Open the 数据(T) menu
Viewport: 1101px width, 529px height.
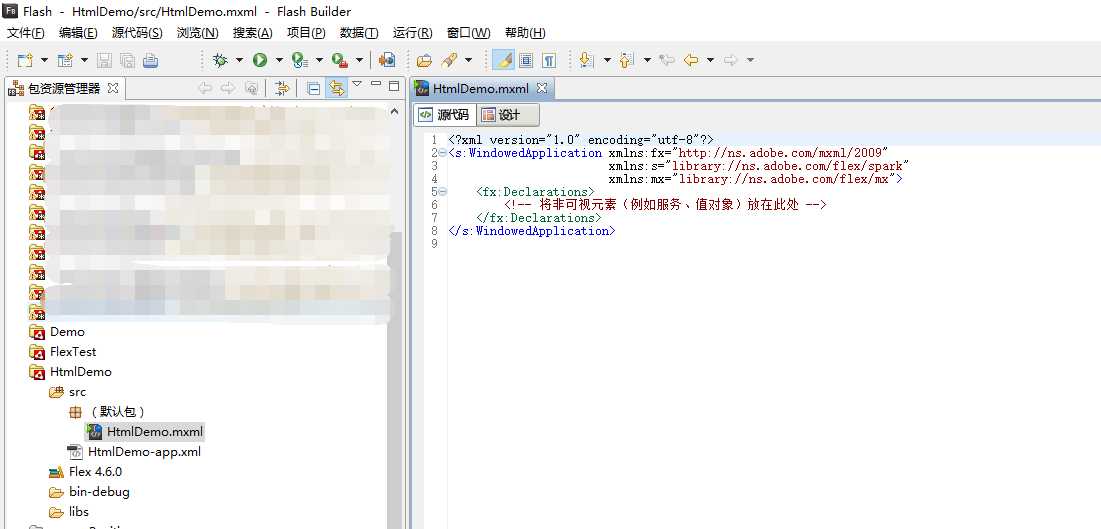point(359,33)
